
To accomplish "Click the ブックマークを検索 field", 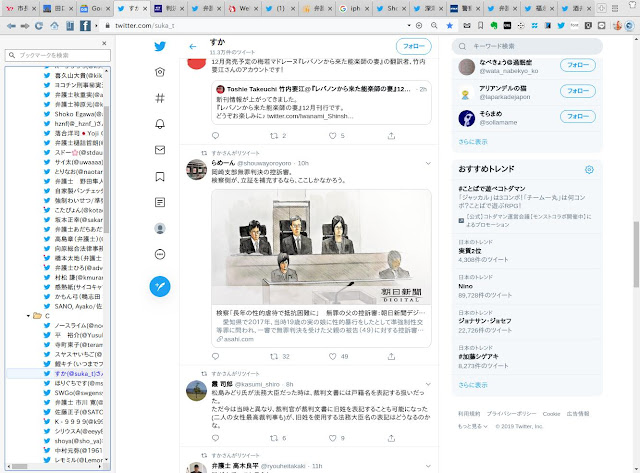I will 58,55.
